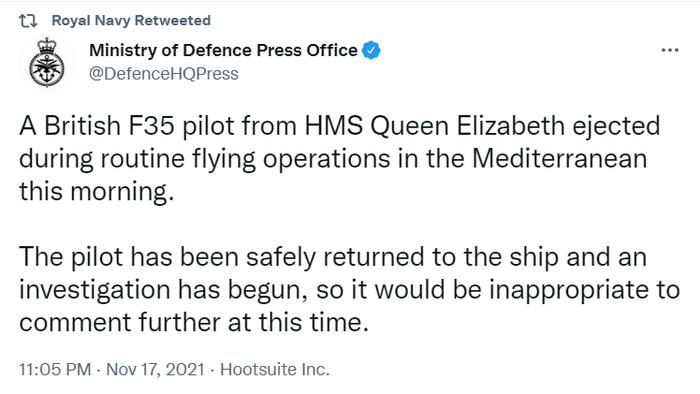Click the Nov 17, 2021 date
The image size is (700, 394).
tap(155, 369)
